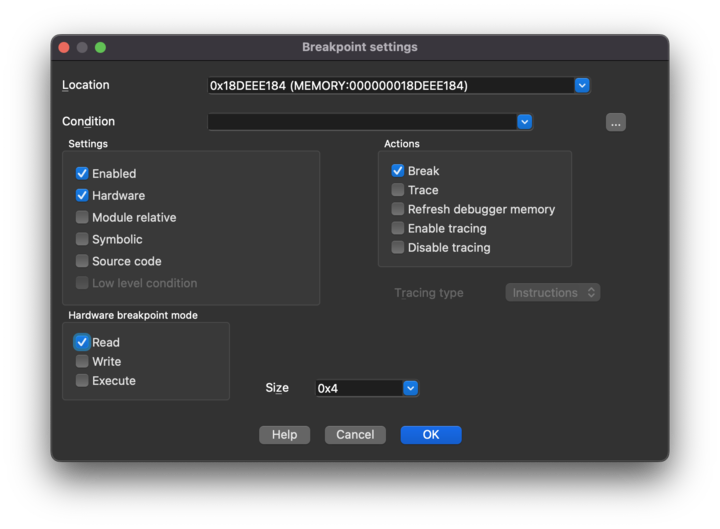
Task: Close the Breakpoint settings dialog window
Action: click(x=64, y=47)
